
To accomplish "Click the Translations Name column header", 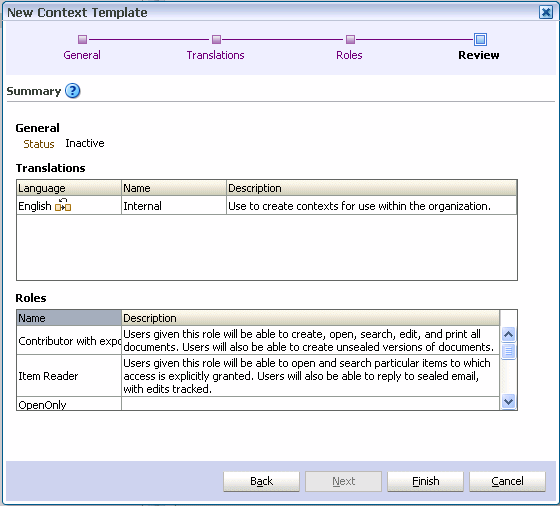I will 174,188.
